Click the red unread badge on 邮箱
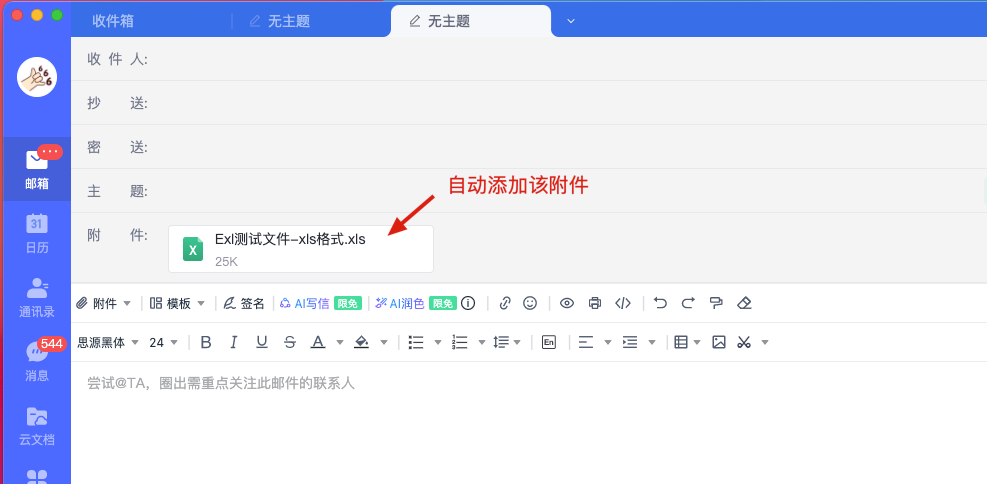 pos(50,152)
